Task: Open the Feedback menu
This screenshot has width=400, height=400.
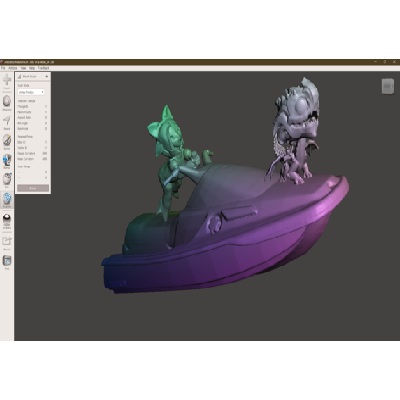Action: point(43,68)
